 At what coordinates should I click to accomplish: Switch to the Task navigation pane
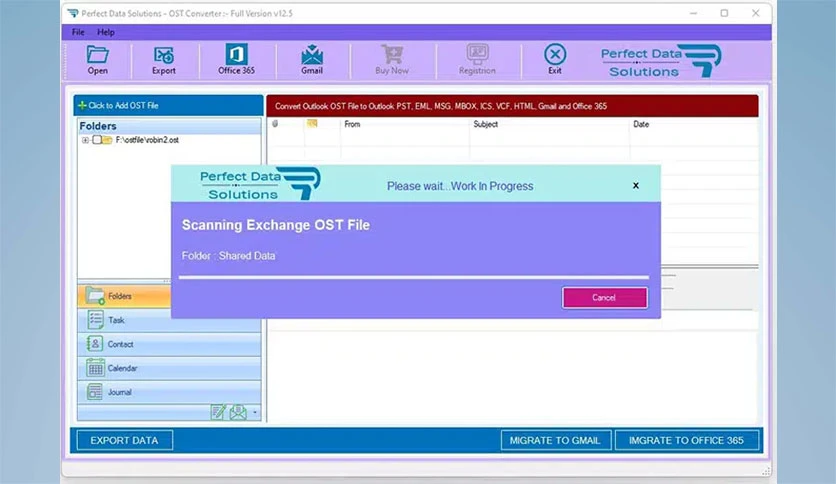pyautogui.click(x=169, y=320)
